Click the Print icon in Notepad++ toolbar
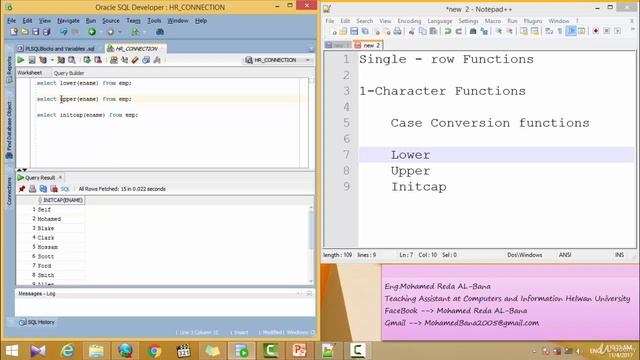This screenshot has width=640, height=360. tap(397, 31)
